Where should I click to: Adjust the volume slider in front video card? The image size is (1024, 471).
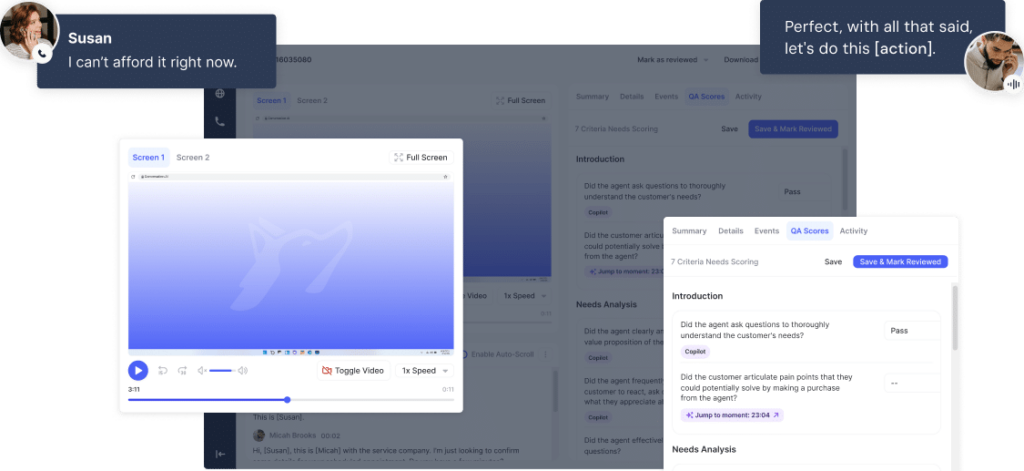click(x=222, y=370)
